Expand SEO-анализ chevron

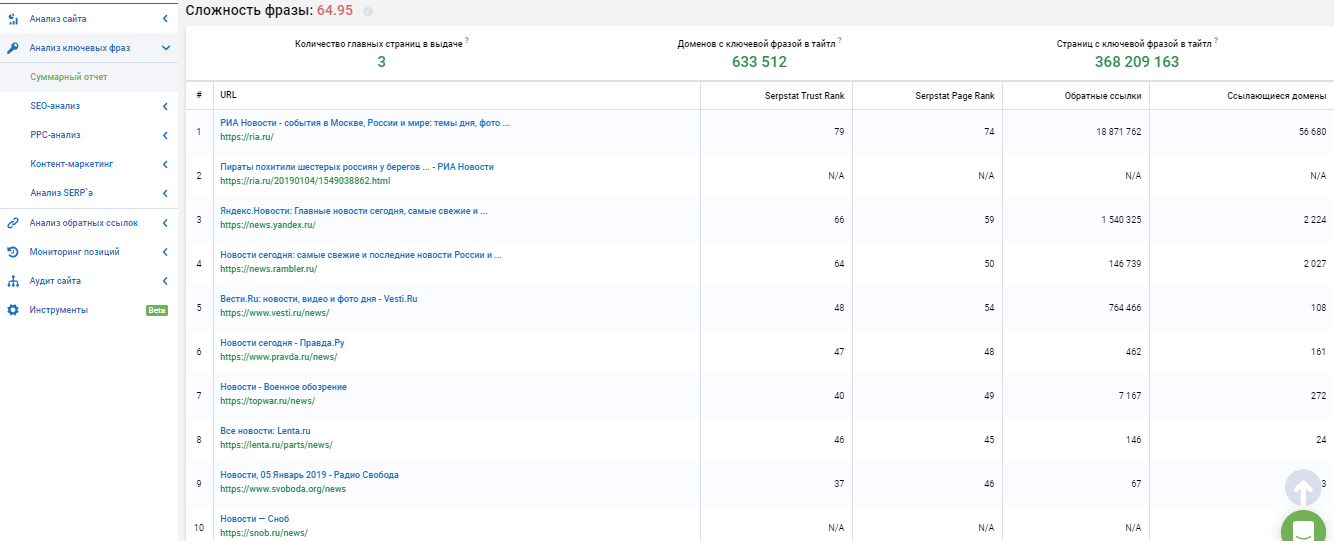(165, 106)
